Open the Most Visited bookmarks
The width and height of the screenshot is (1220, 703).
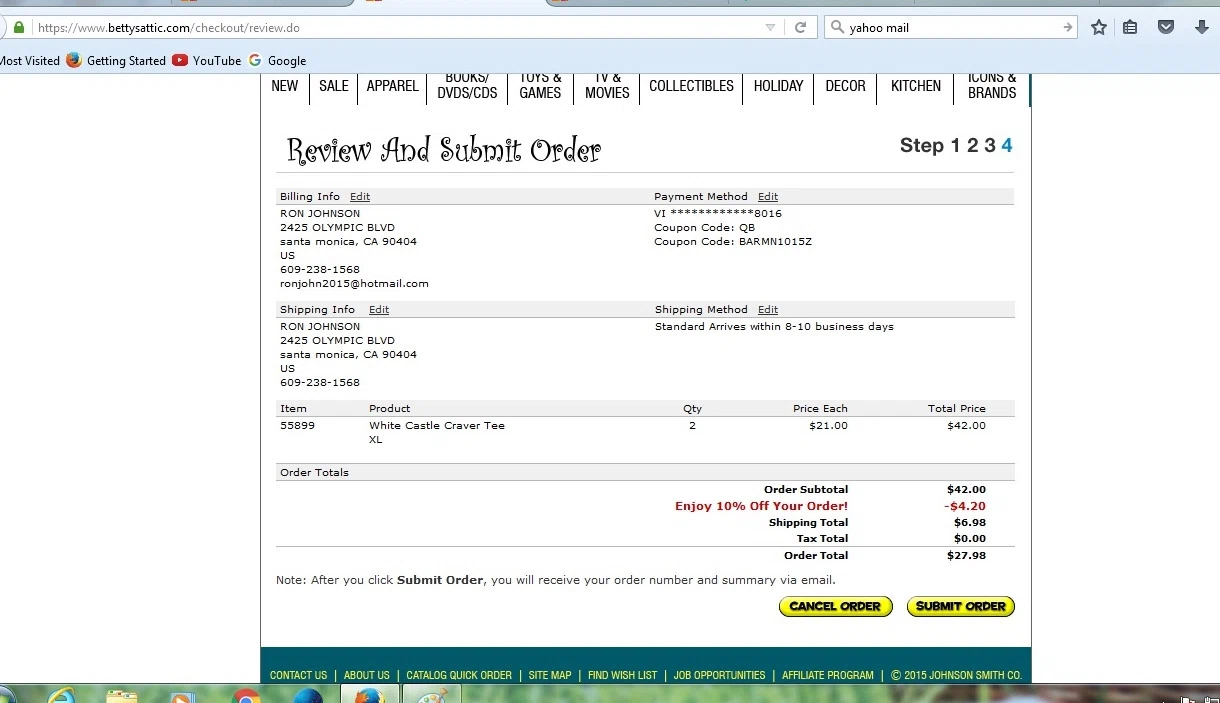pos(29,61)
